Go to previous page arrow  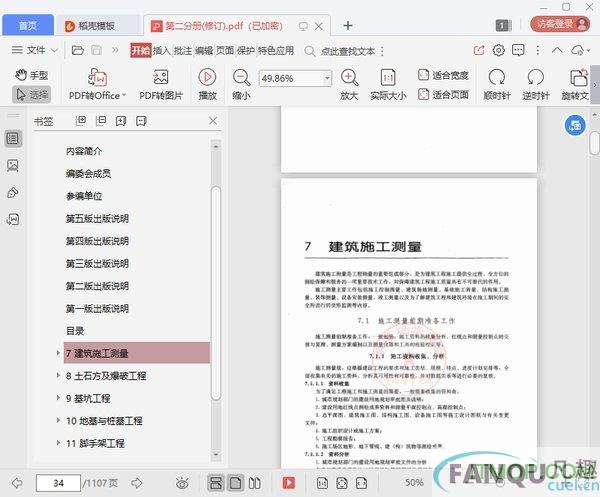[17, 483]
